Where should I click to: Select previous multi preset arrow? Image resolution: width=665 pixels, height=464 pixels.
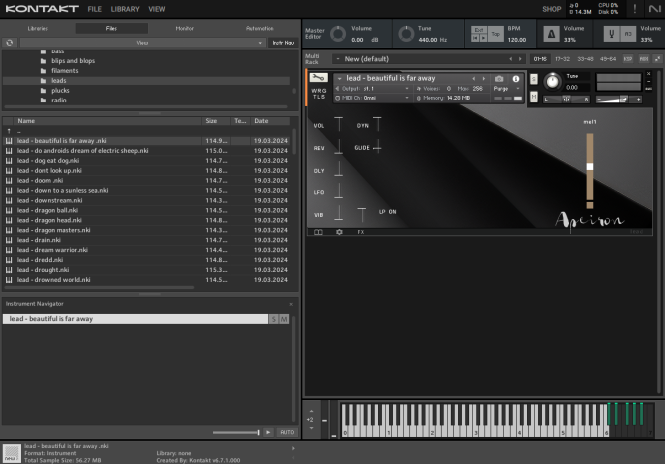[511, 59]
